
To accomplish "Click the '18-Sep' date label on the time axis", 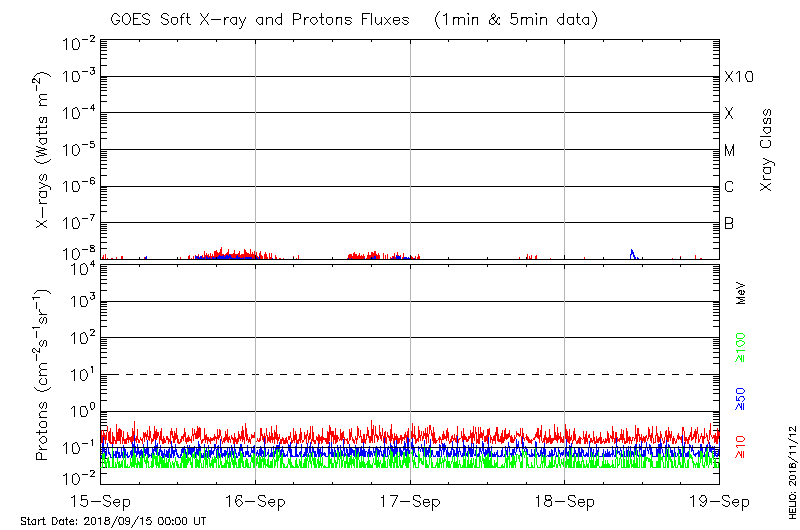I will (565, 500).
